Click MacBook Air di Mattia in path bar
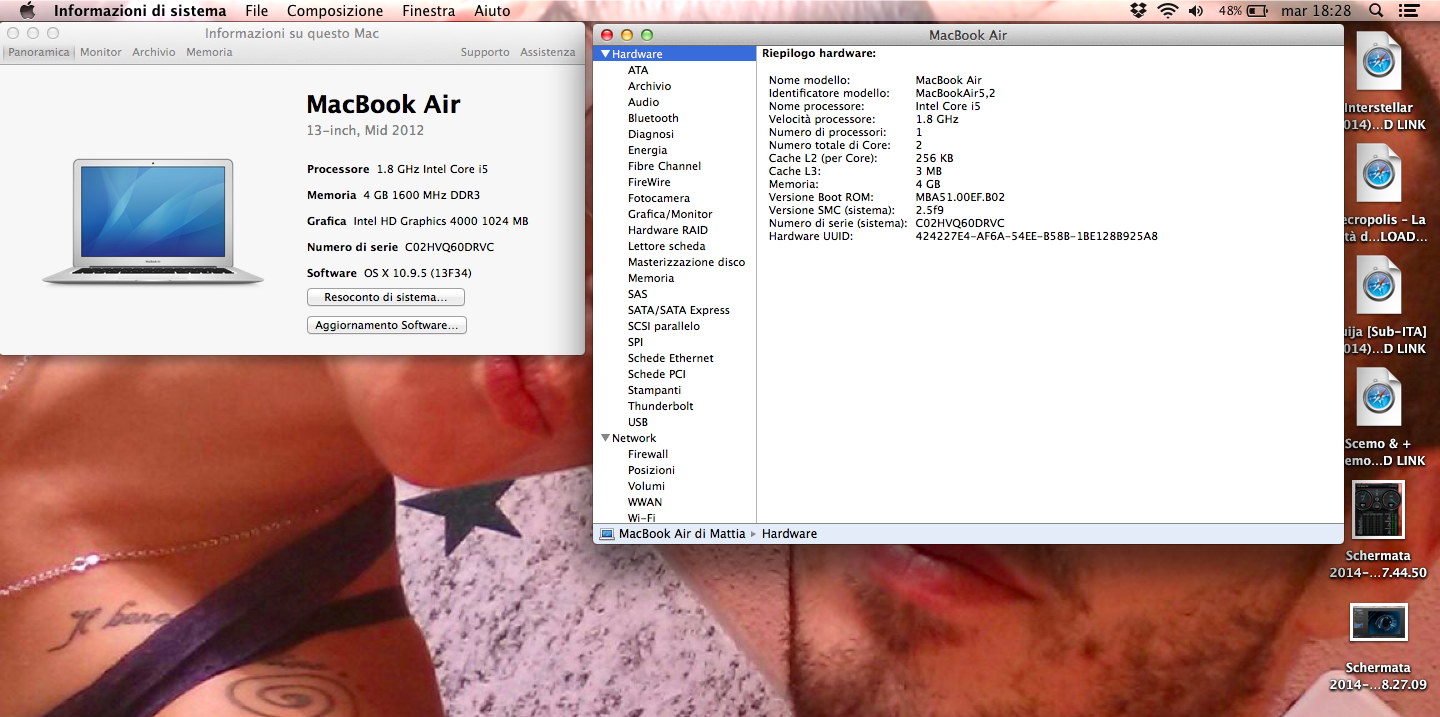Viewport: 1440px width, 717px height. pos(682,534)
